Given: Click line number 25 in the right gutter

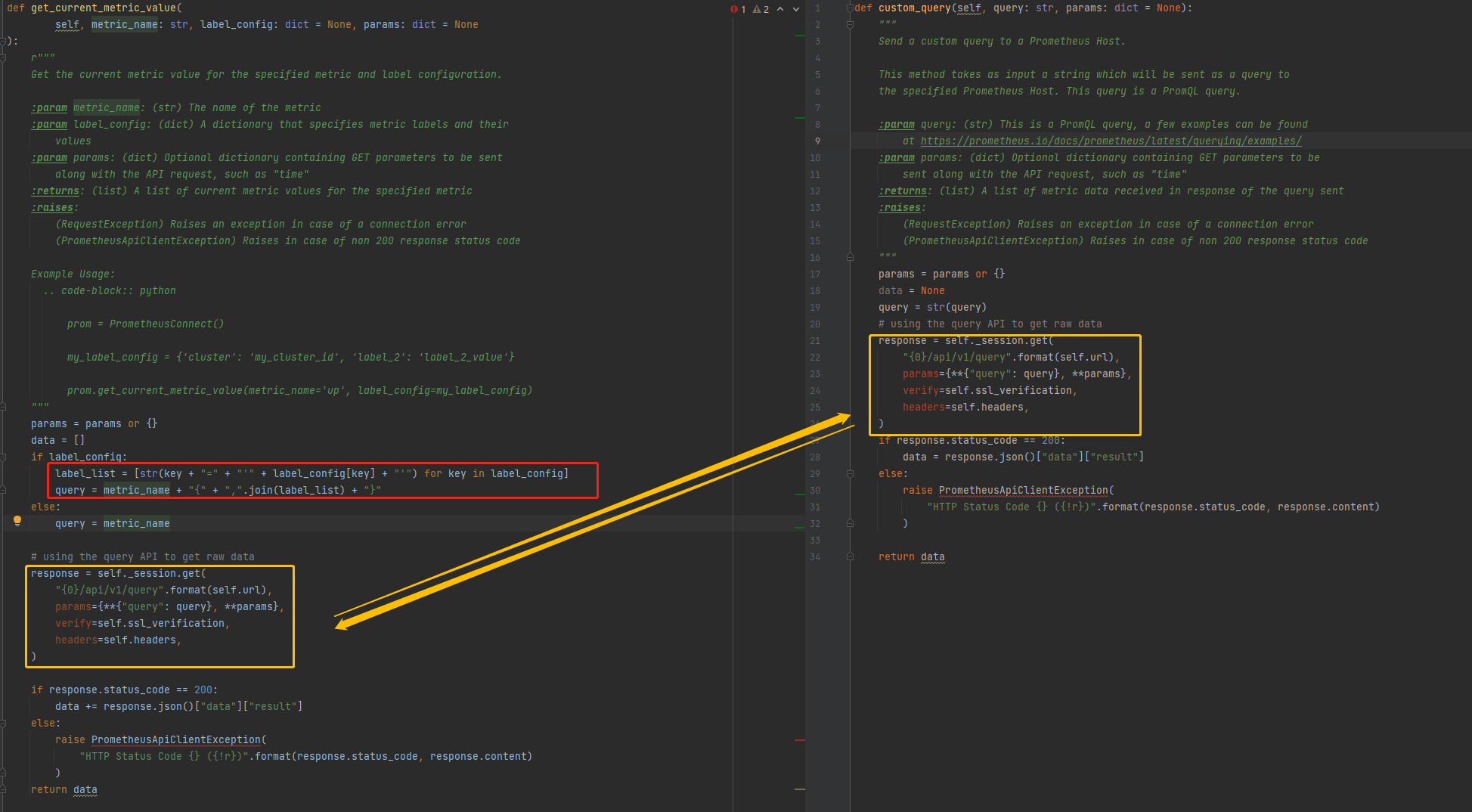Looking at the screenshot, I should point(815,407).
